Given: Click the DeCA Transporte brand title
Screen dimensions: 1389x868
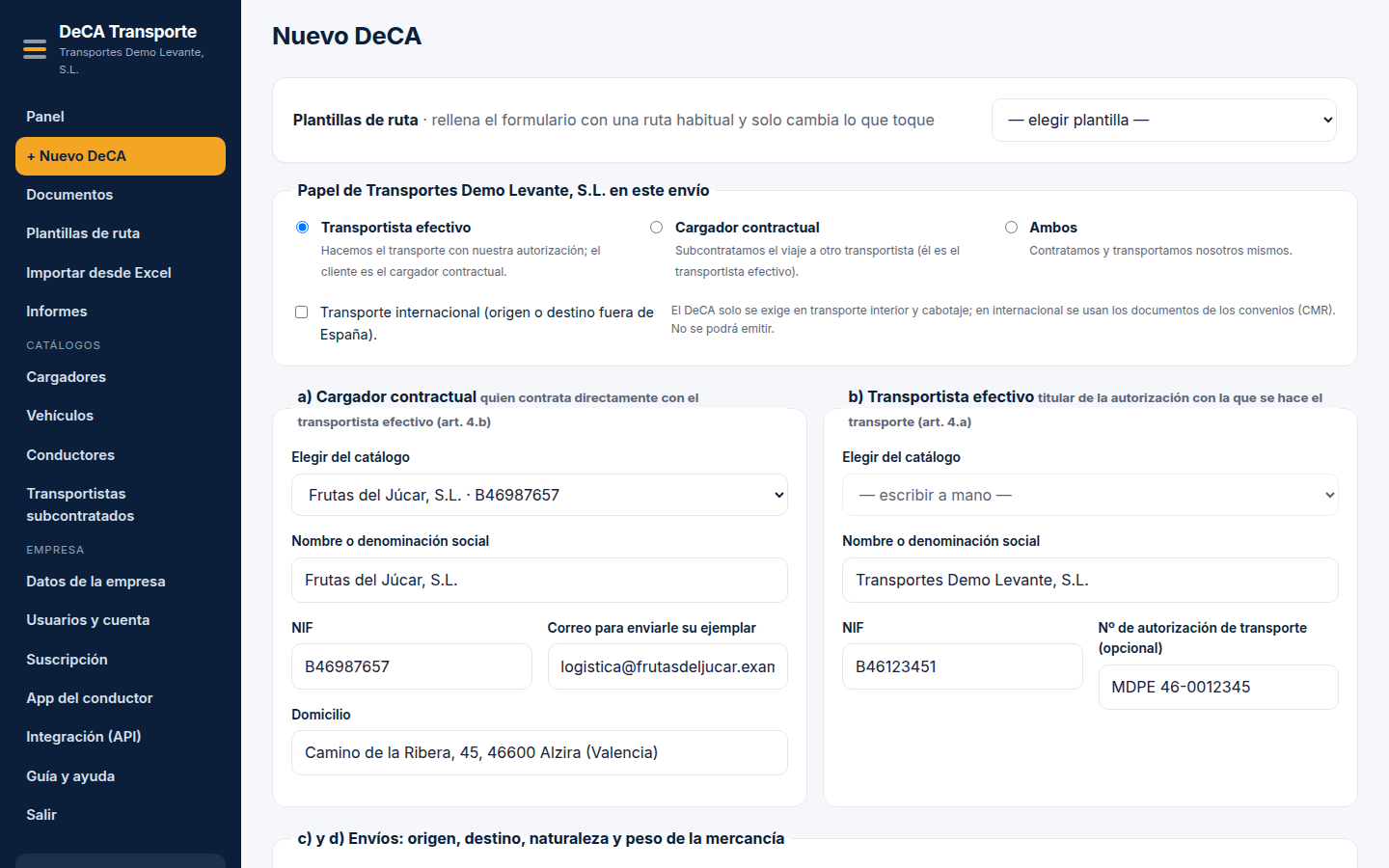Looking at the screenshot, I should [127, 32].
